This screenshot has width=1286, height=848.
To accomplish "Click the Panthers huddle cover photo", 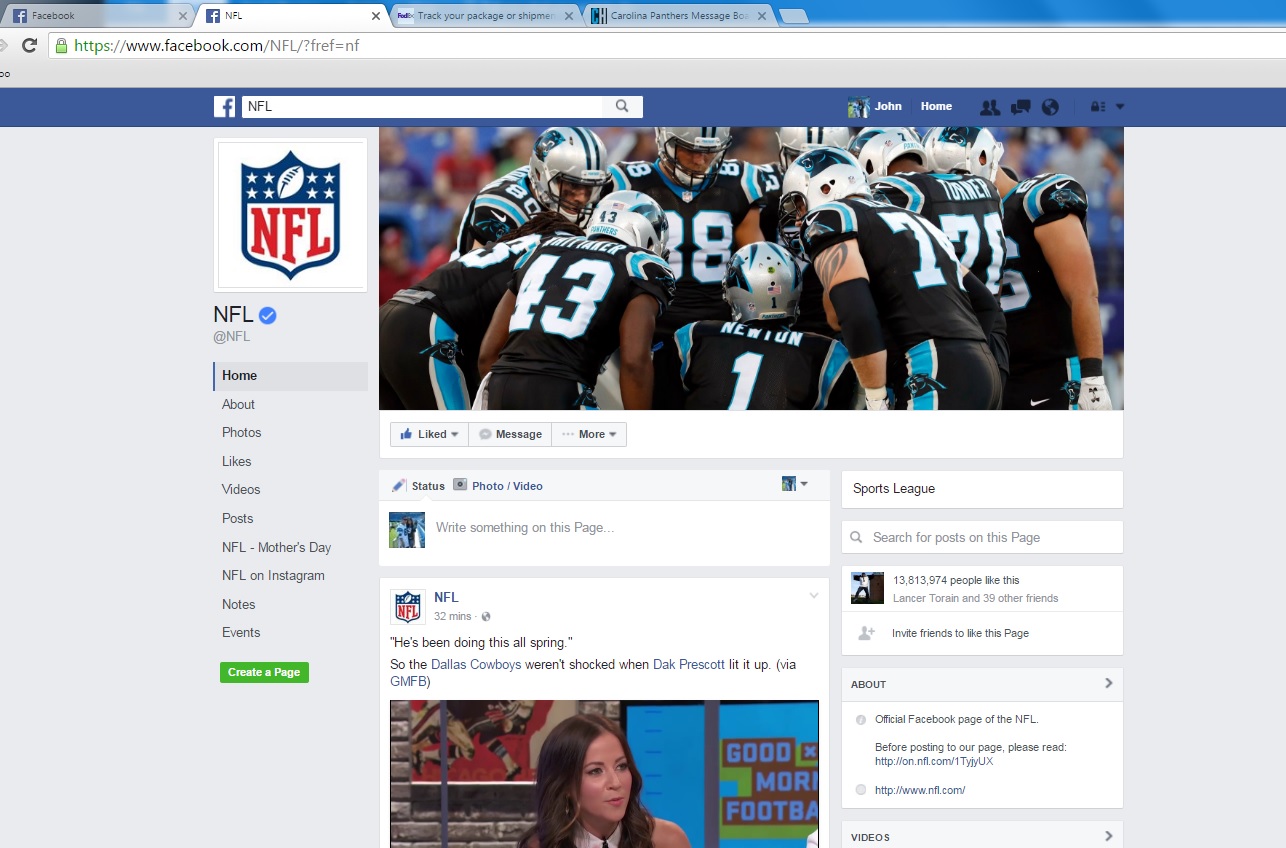I will click(751, 268).
